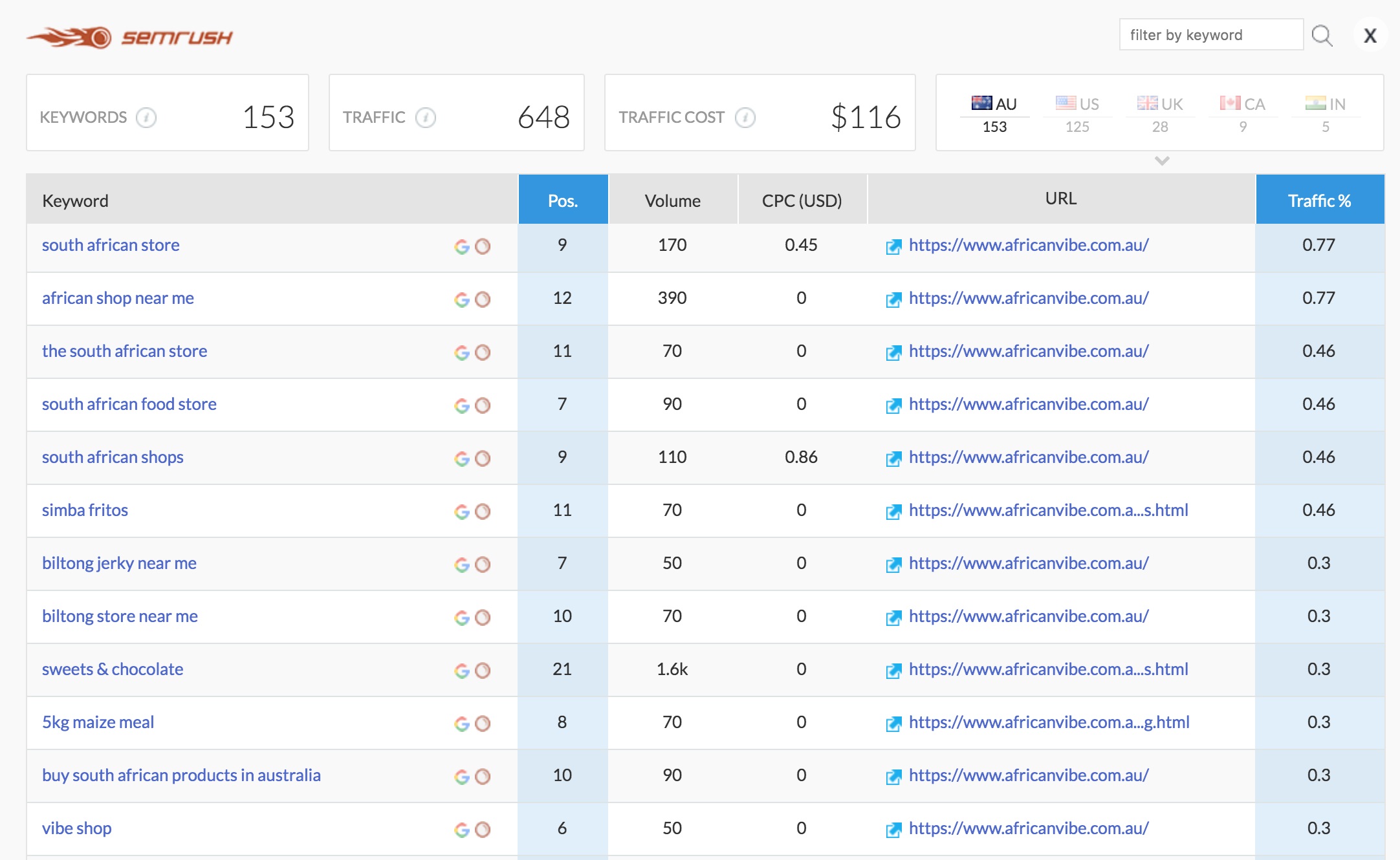Open 'buy south african products in australia'
Screen dimensions: 1400x860
pyautogui.click(x=181, y=775)
